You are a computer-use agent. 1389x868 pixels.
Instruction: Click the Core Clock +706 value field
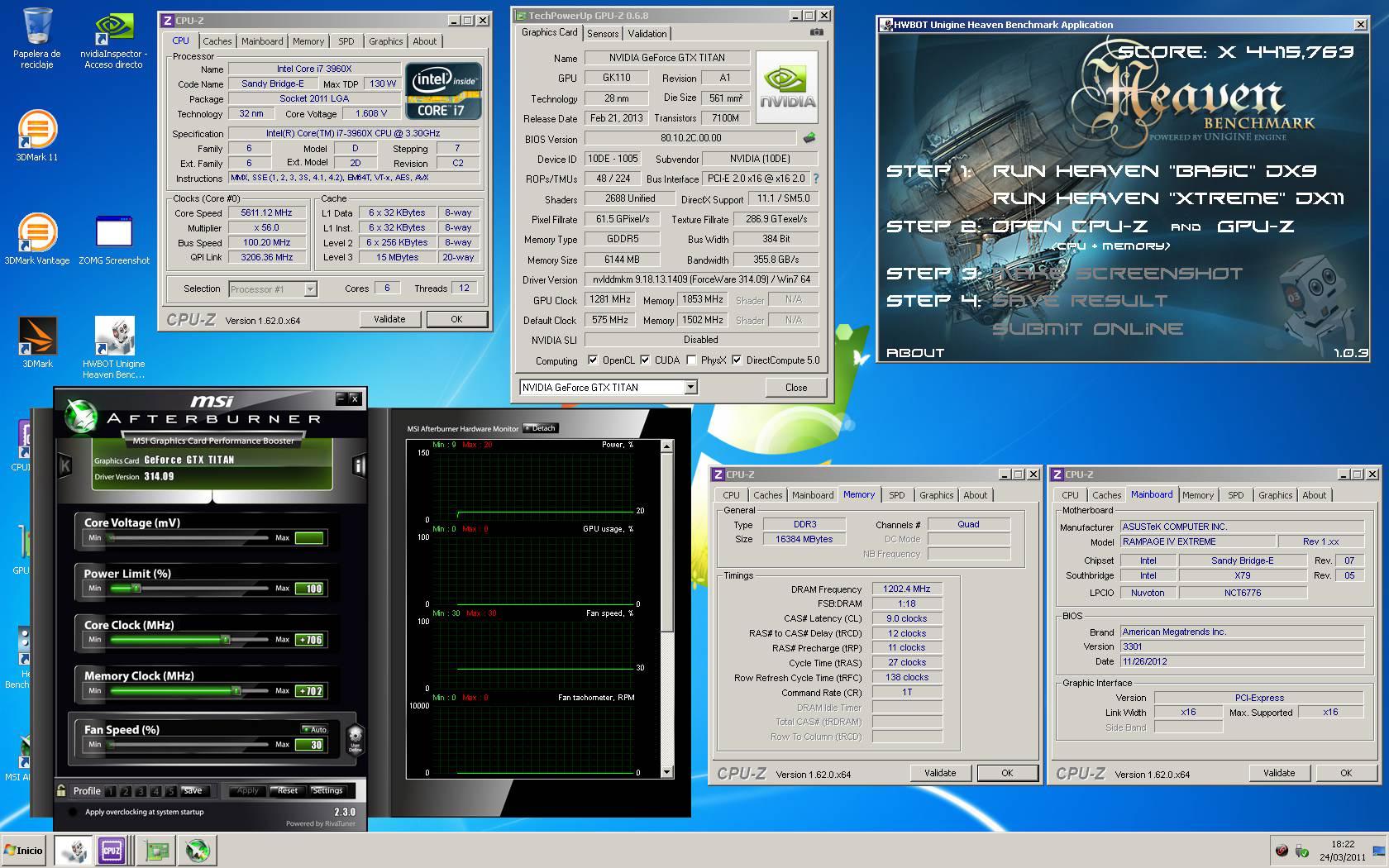coord(310,640)
